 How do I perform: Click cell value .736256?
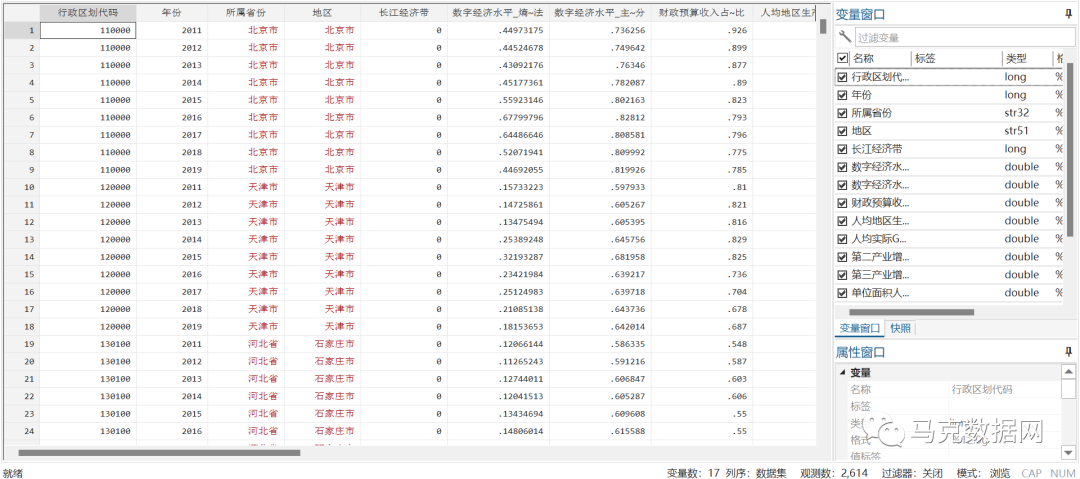pyautogui.click(x=600, y=30)
